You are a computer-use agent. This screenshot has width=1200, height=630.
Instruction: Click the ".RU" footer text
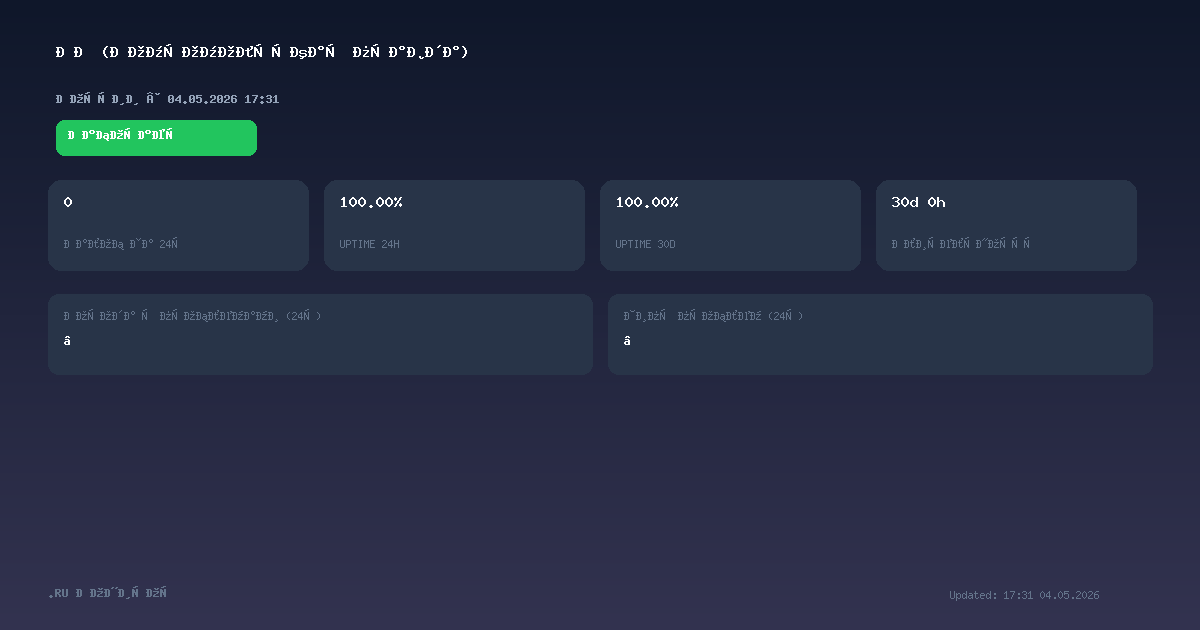click(59, 593)
